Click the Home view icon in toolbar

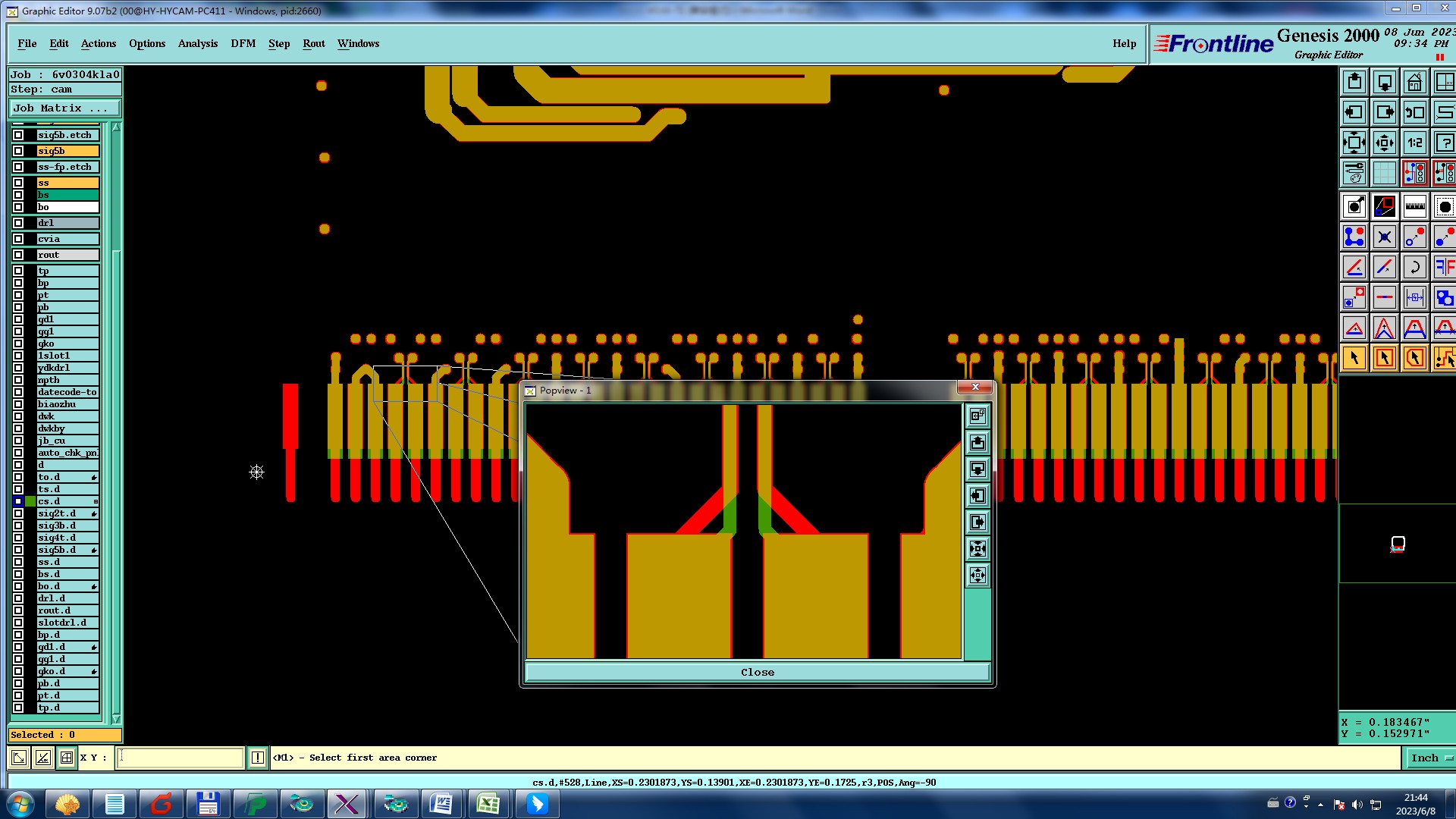pos(1414,82)
